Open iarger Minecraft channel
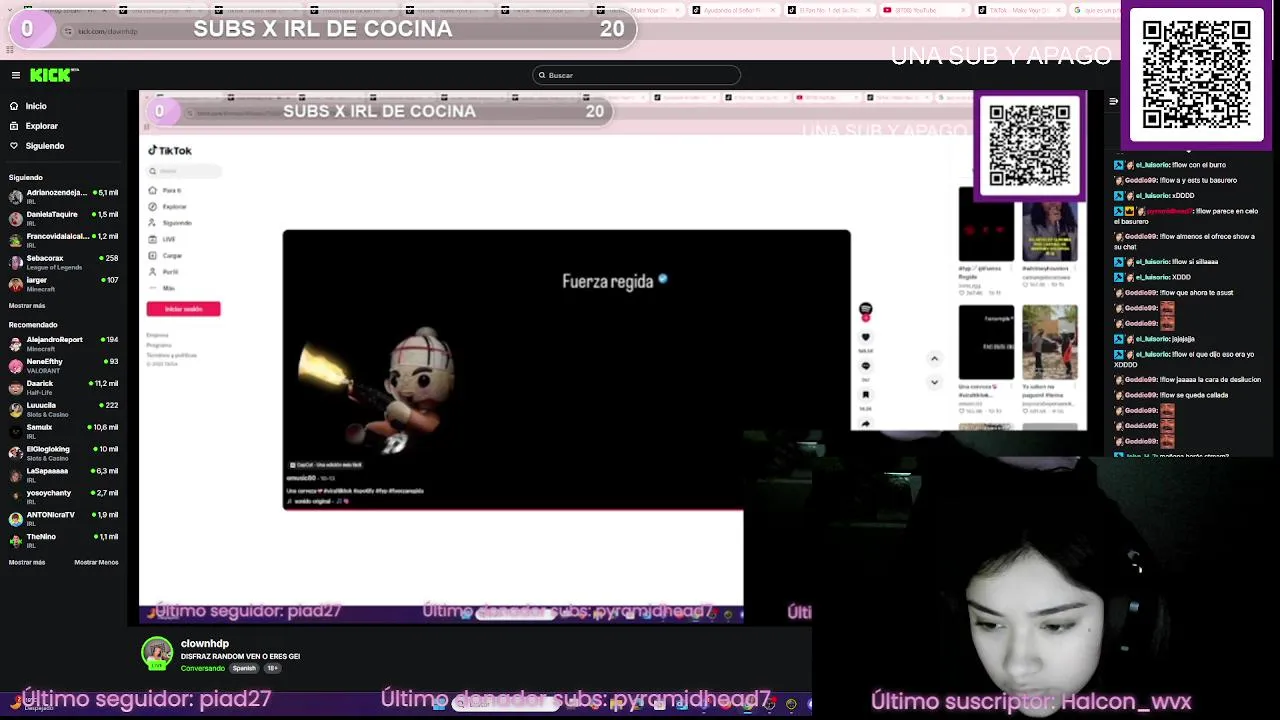 tap(63, 284)
